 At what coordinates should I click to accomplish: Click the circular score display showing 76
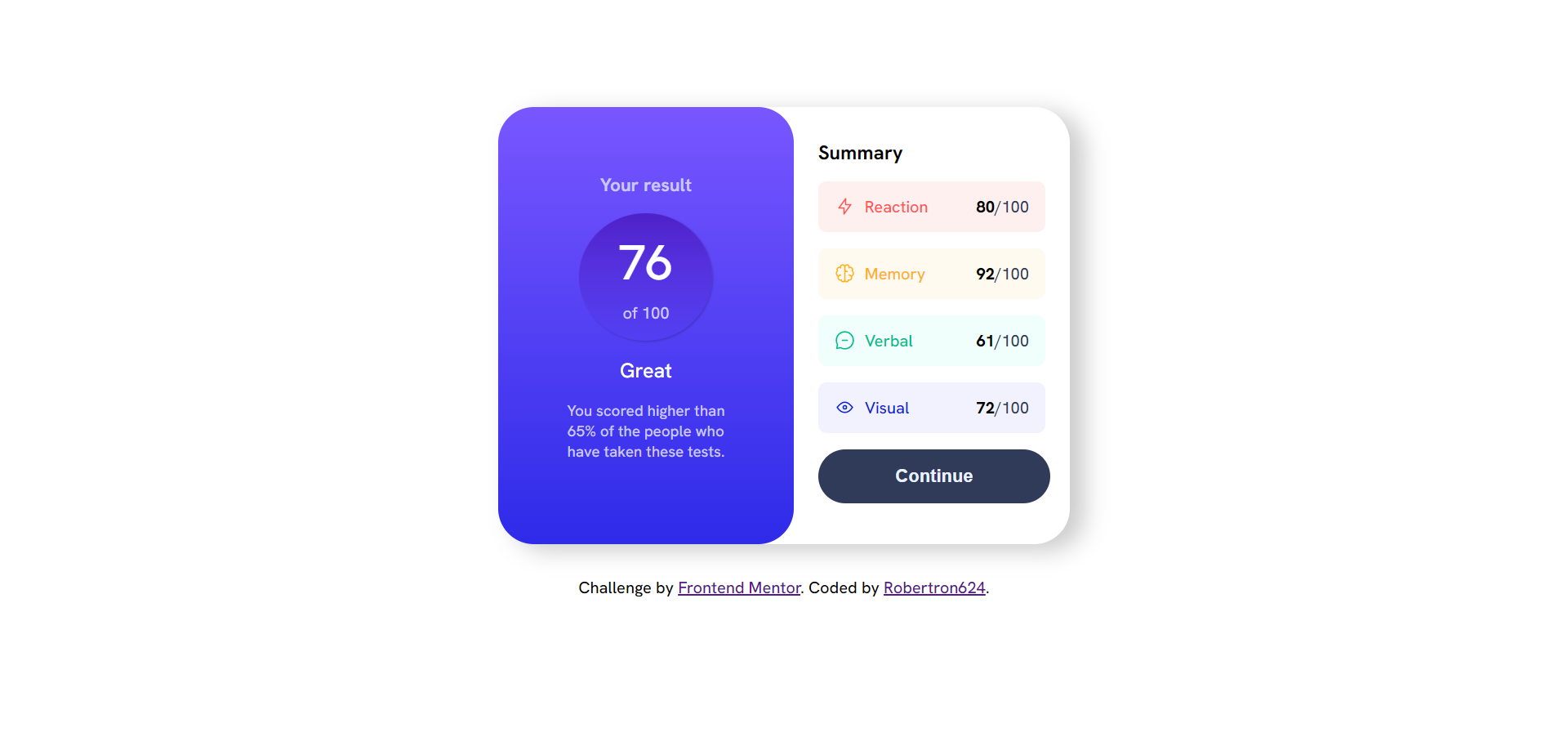pos(645,278)
